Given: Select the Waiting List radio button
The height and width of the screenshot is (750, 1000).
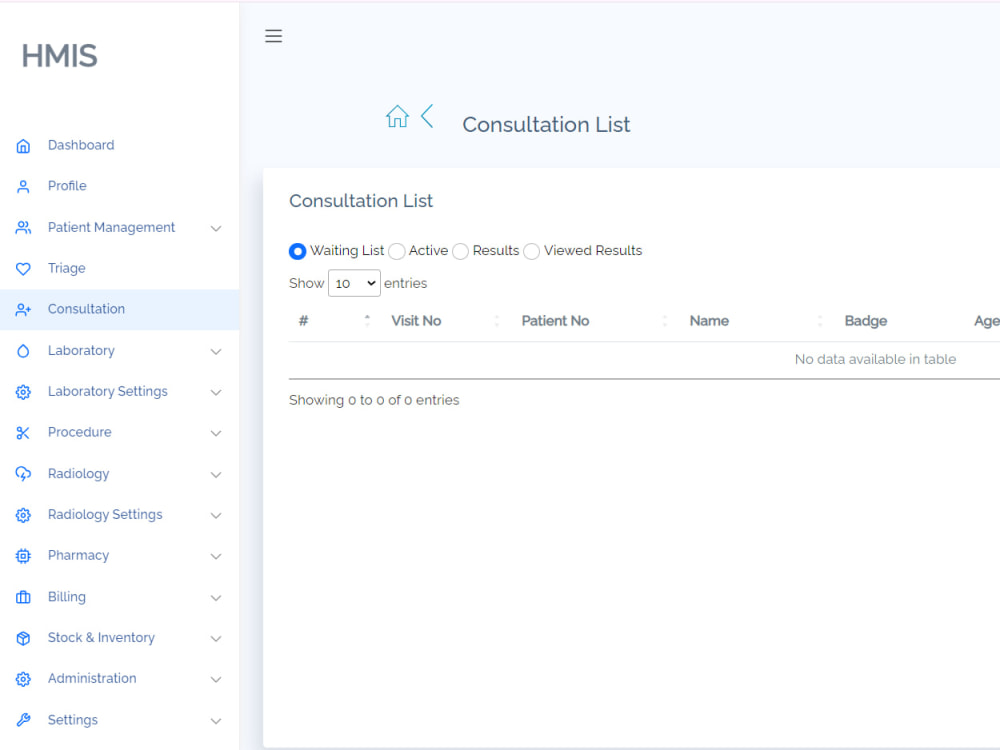Looking at the screenshot, I should 297,251.
